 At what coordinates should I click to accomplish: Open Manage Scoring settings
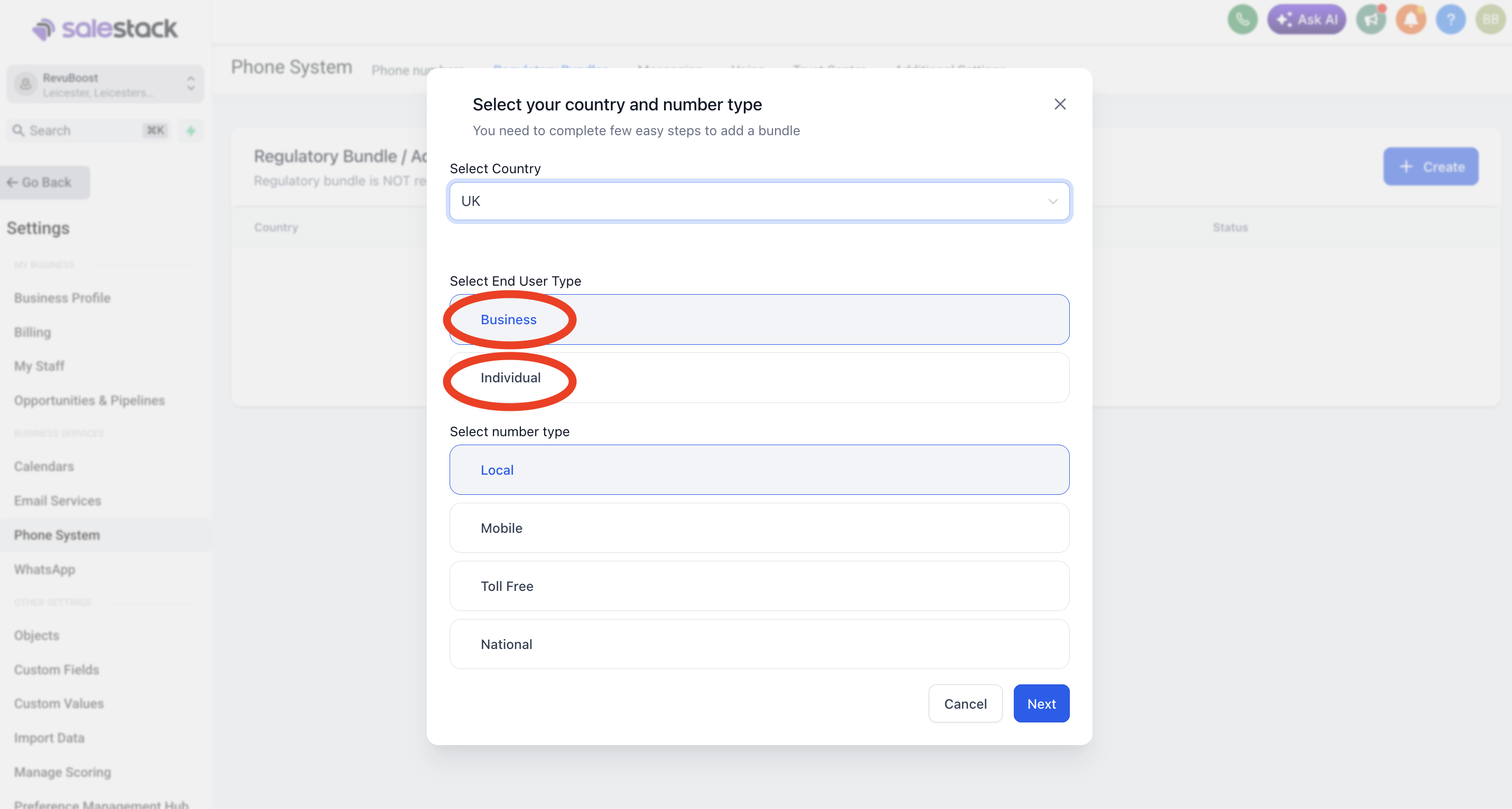pyautogui.click(x=62, y=772)
